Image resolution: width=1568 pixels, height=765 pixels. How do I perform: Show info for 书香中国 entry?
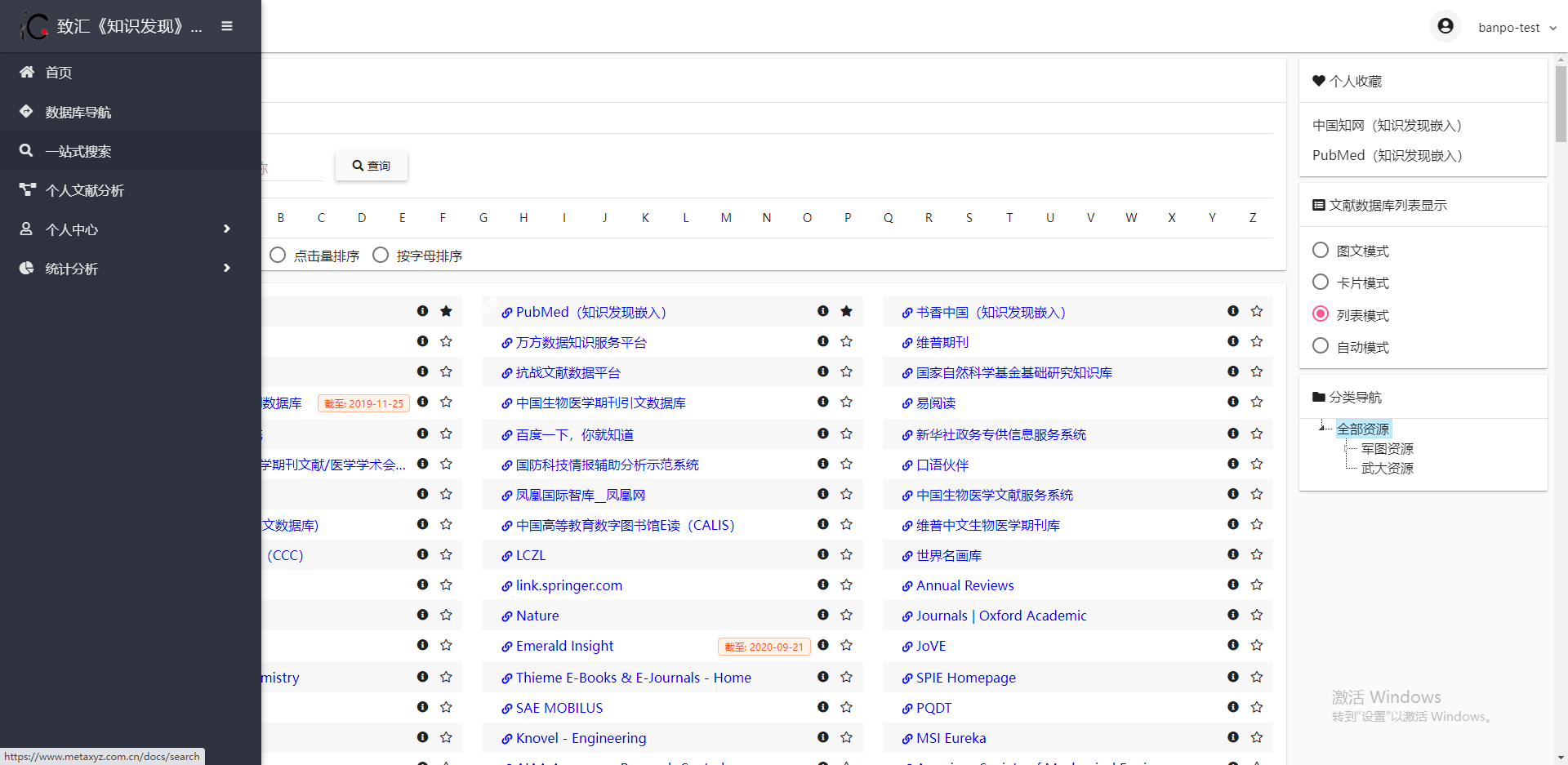tap(1233, 311)
